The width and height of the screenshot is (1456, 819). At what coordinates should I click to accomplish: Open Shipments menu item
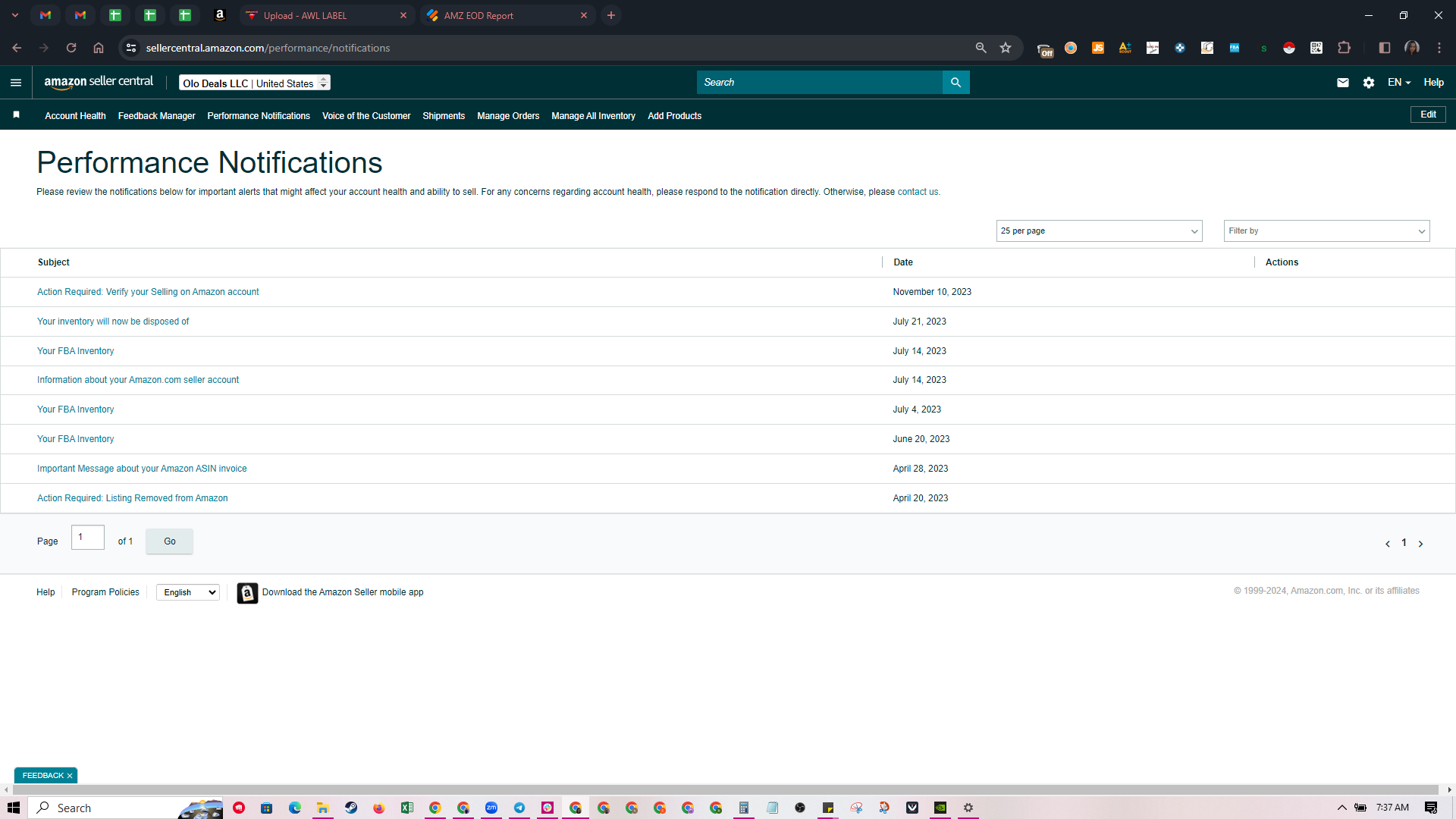pos(444,116)
